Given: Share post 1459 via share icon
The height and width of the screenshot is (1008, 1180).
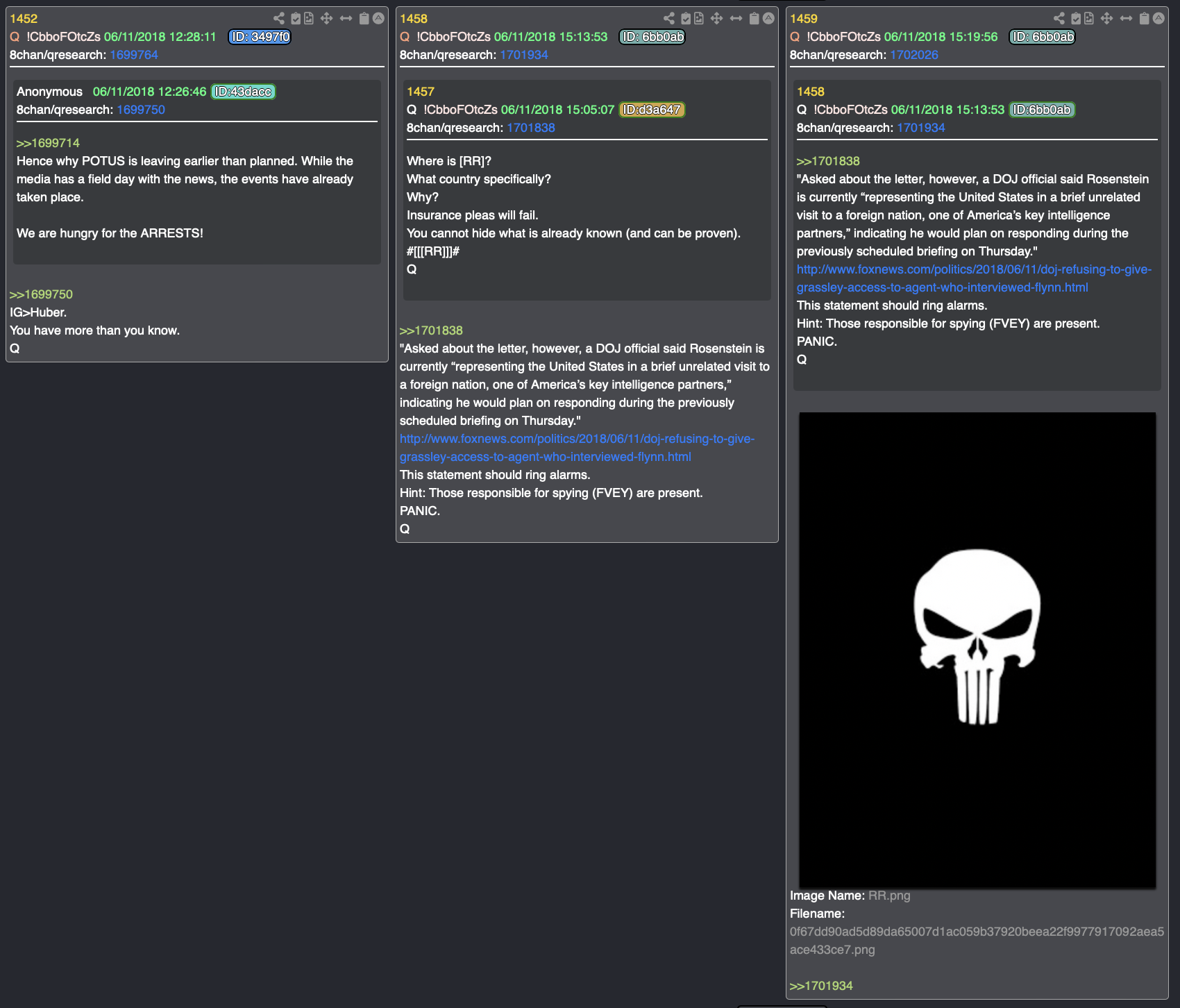Looking at the screenshot, I should point(1059,19).
